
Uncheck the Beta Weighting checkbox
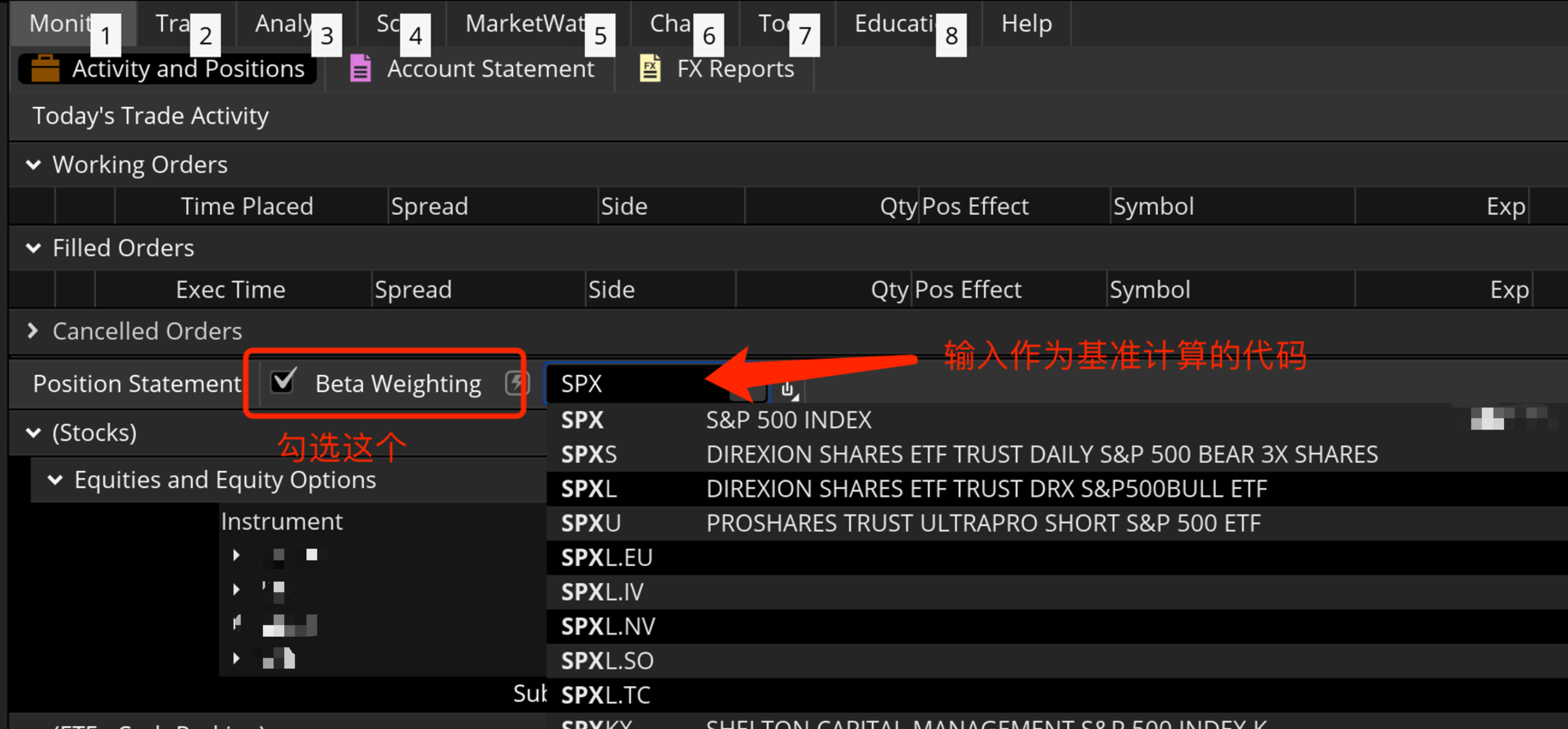click(x=283, y=382)
